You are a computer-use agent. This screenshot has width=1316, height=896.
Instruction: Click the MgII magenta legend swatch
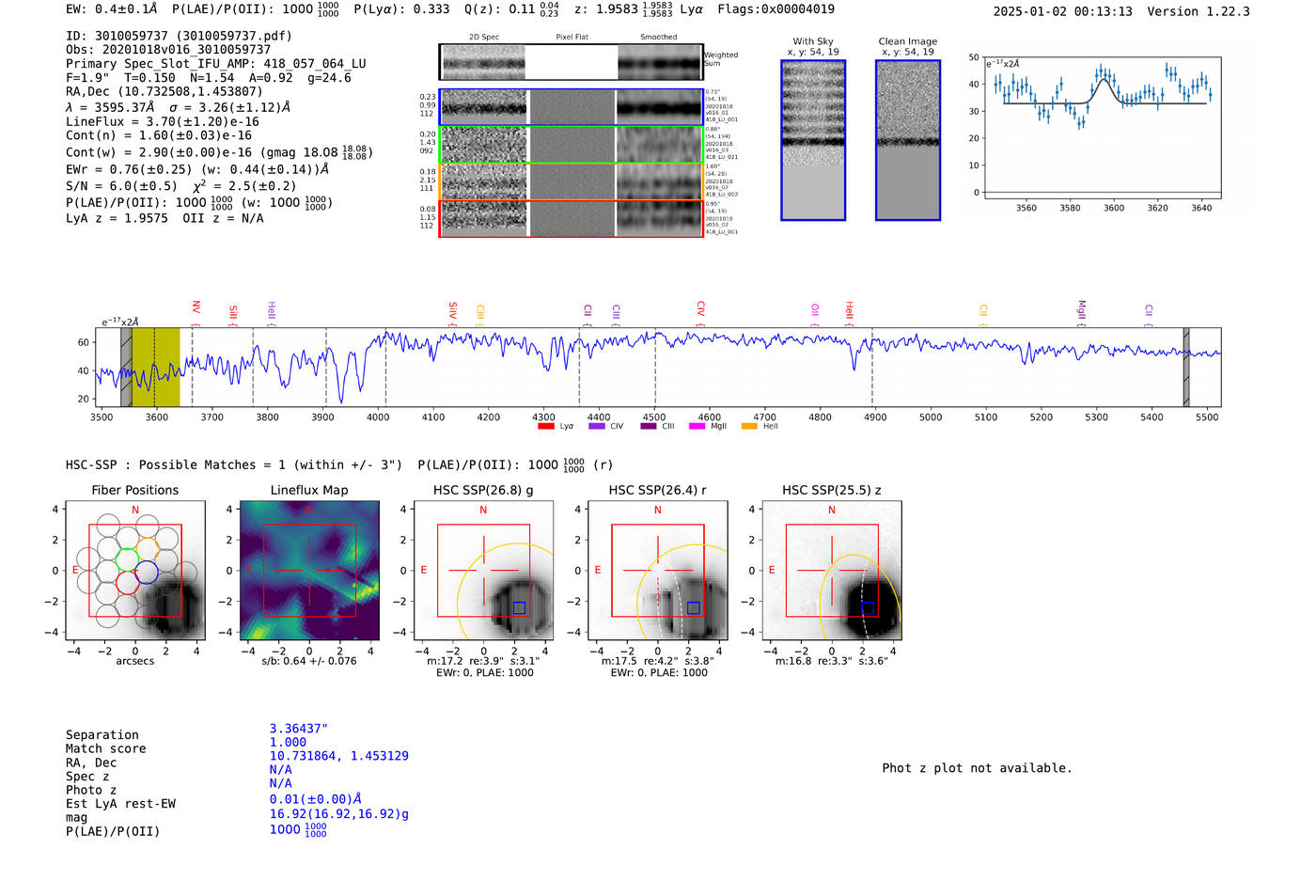(x=697, y=427)
